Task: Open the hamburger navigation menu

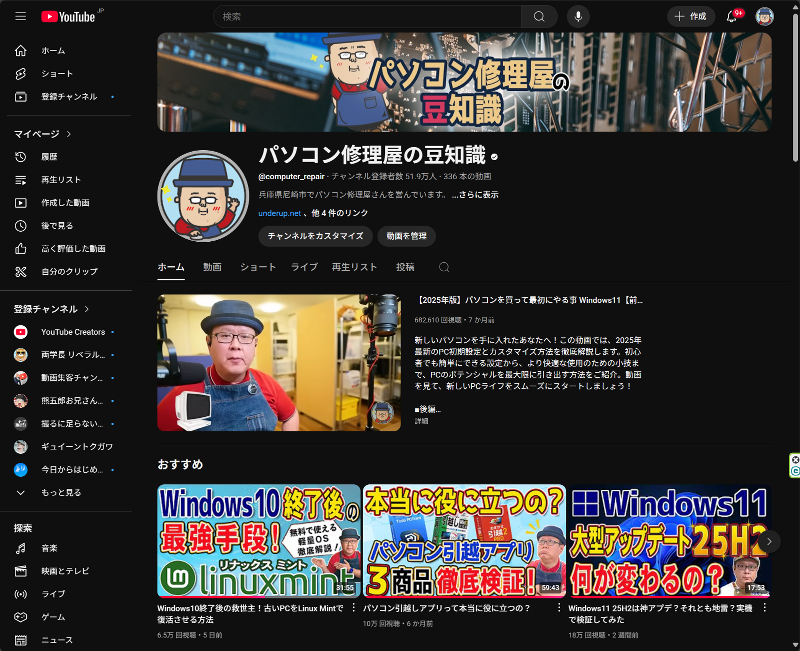Action: pos(20,16)
